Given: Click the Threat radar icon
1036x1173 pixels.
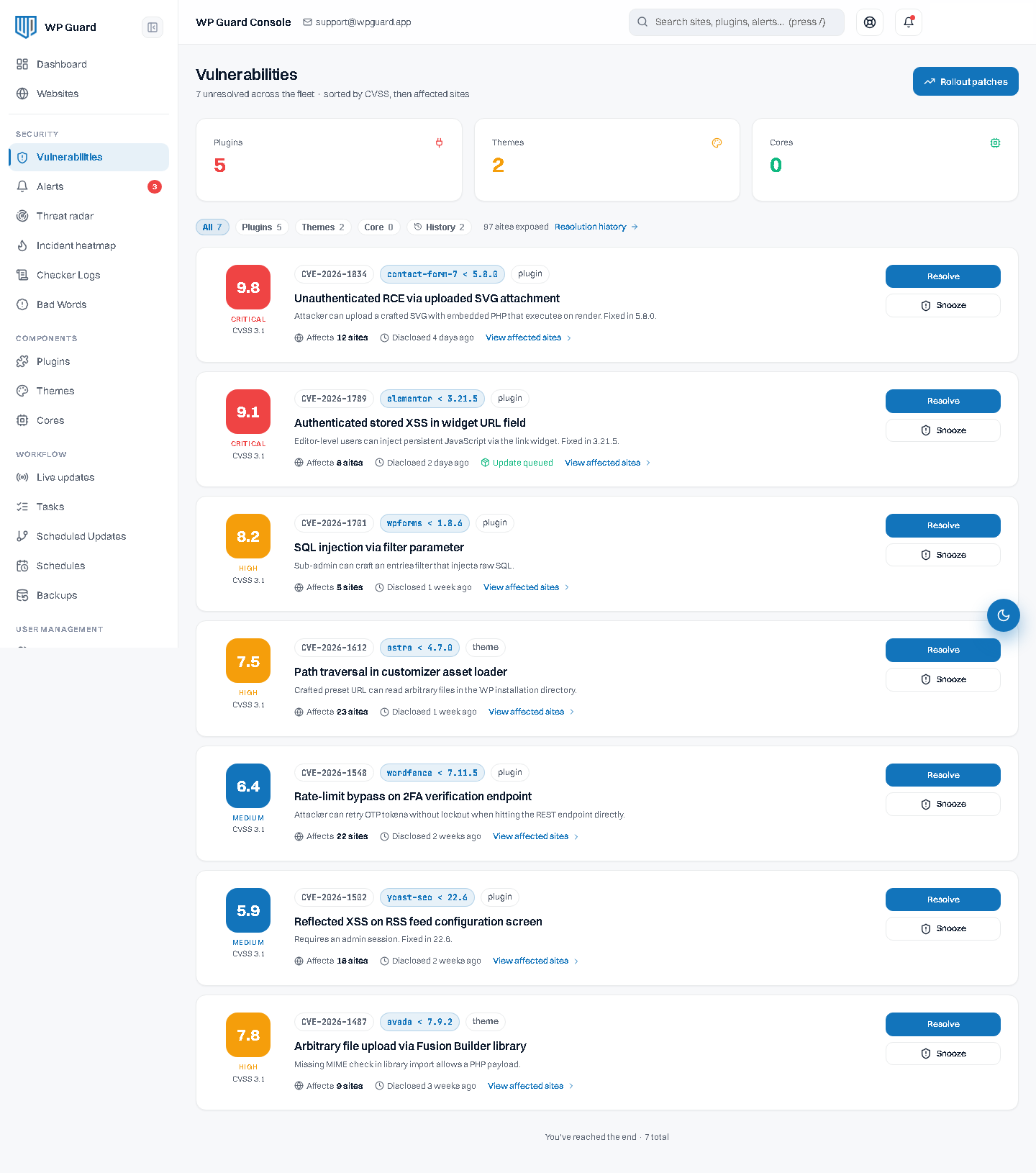Looking at the screenshot, I should click(22, 216).
